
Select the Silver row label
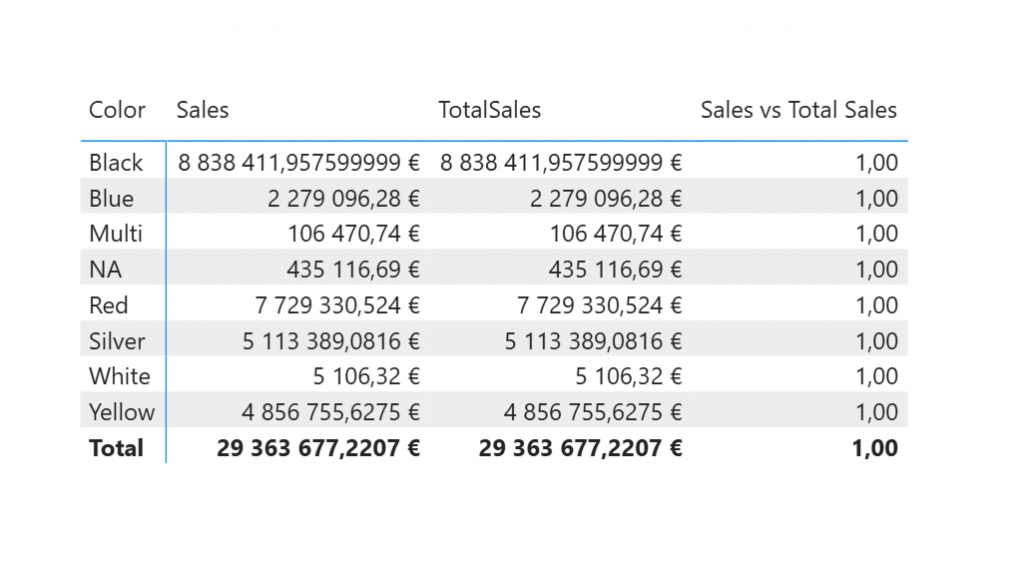tap(117, 341)
